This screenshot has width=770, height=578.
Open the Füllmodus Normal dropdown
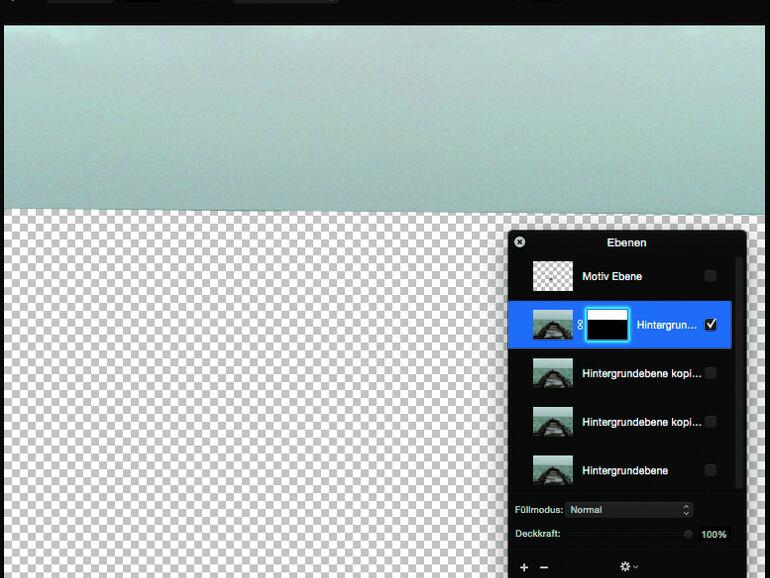point(630,510)
